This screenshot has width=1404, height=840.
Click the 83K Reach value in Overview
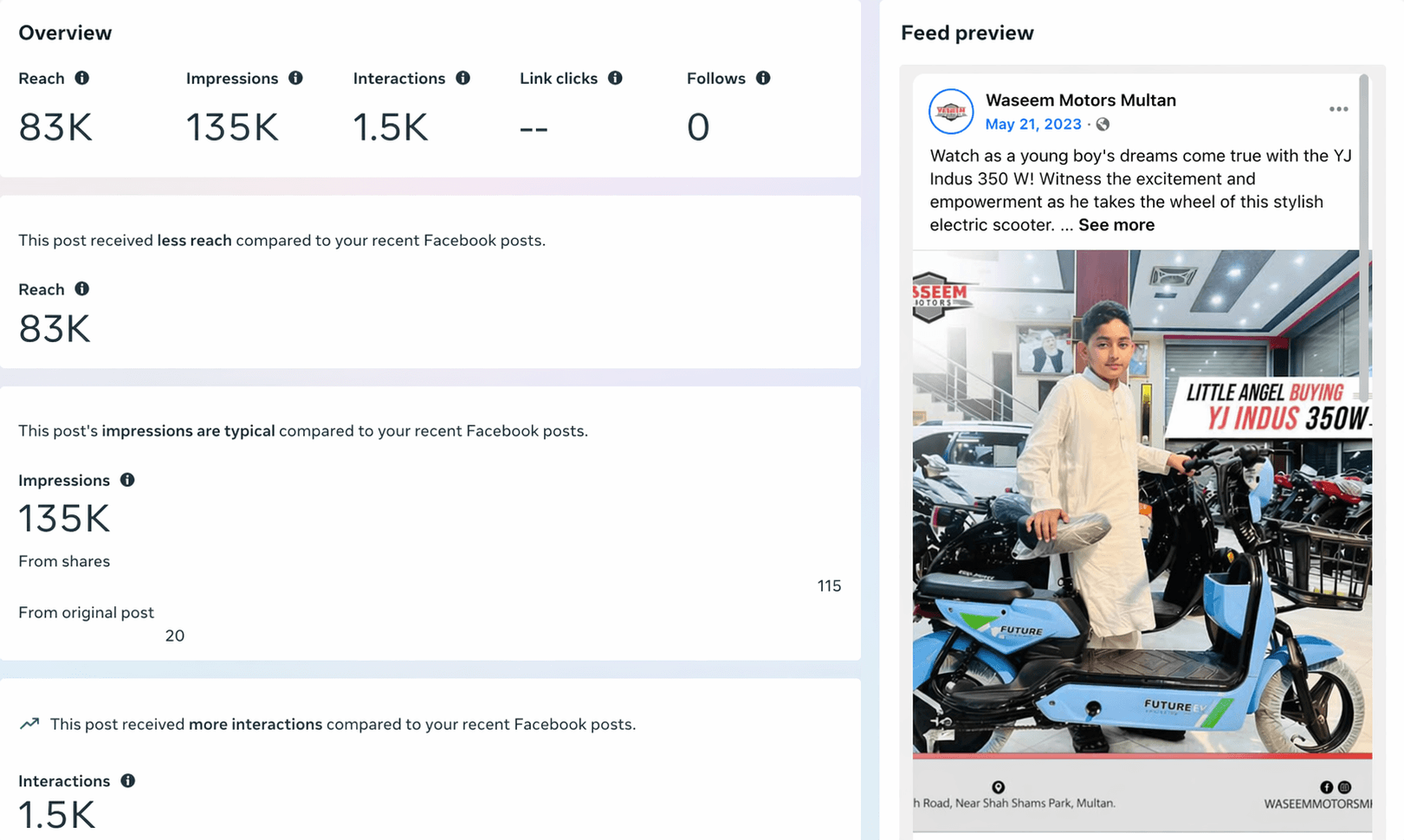[x=55, y=127]
